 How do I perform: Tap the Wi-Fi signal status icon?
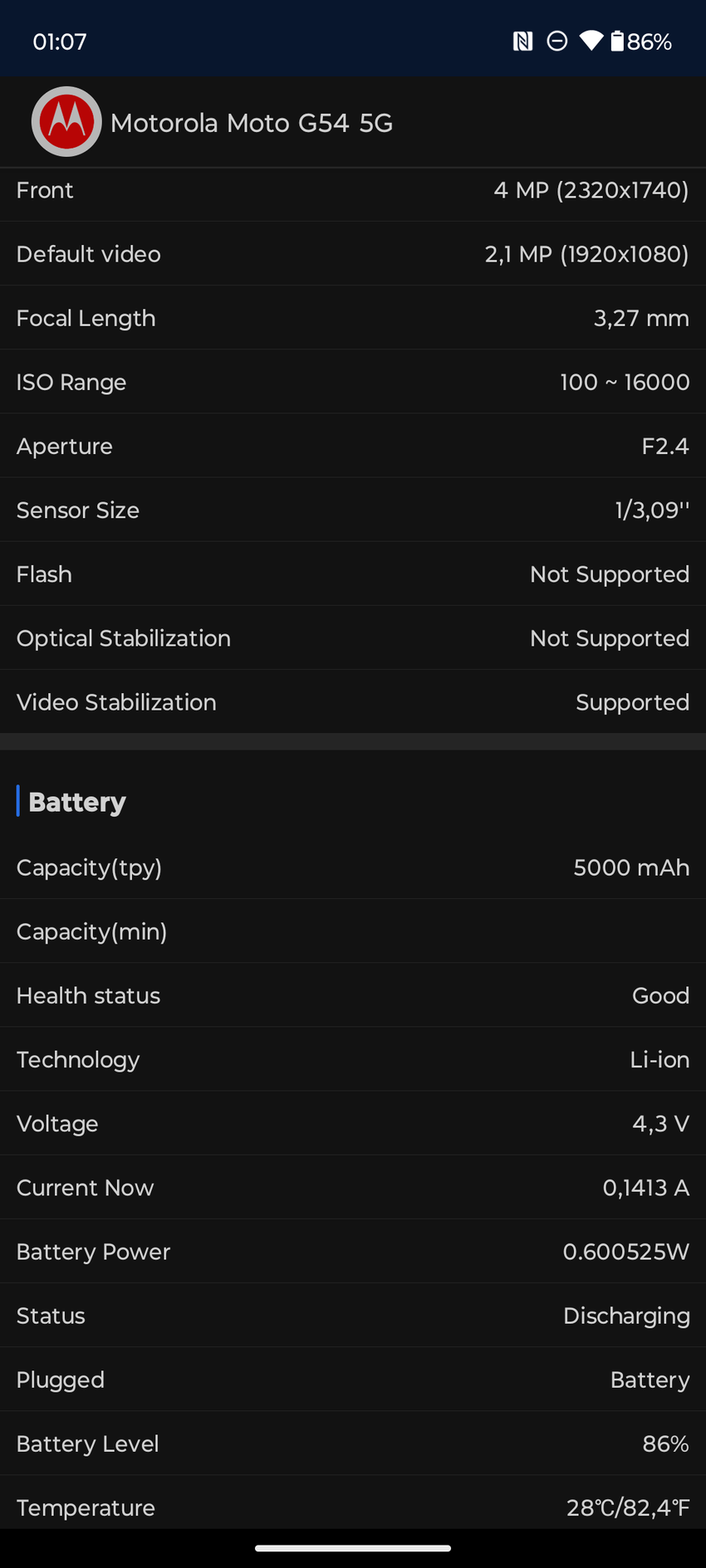coord(591,42)
